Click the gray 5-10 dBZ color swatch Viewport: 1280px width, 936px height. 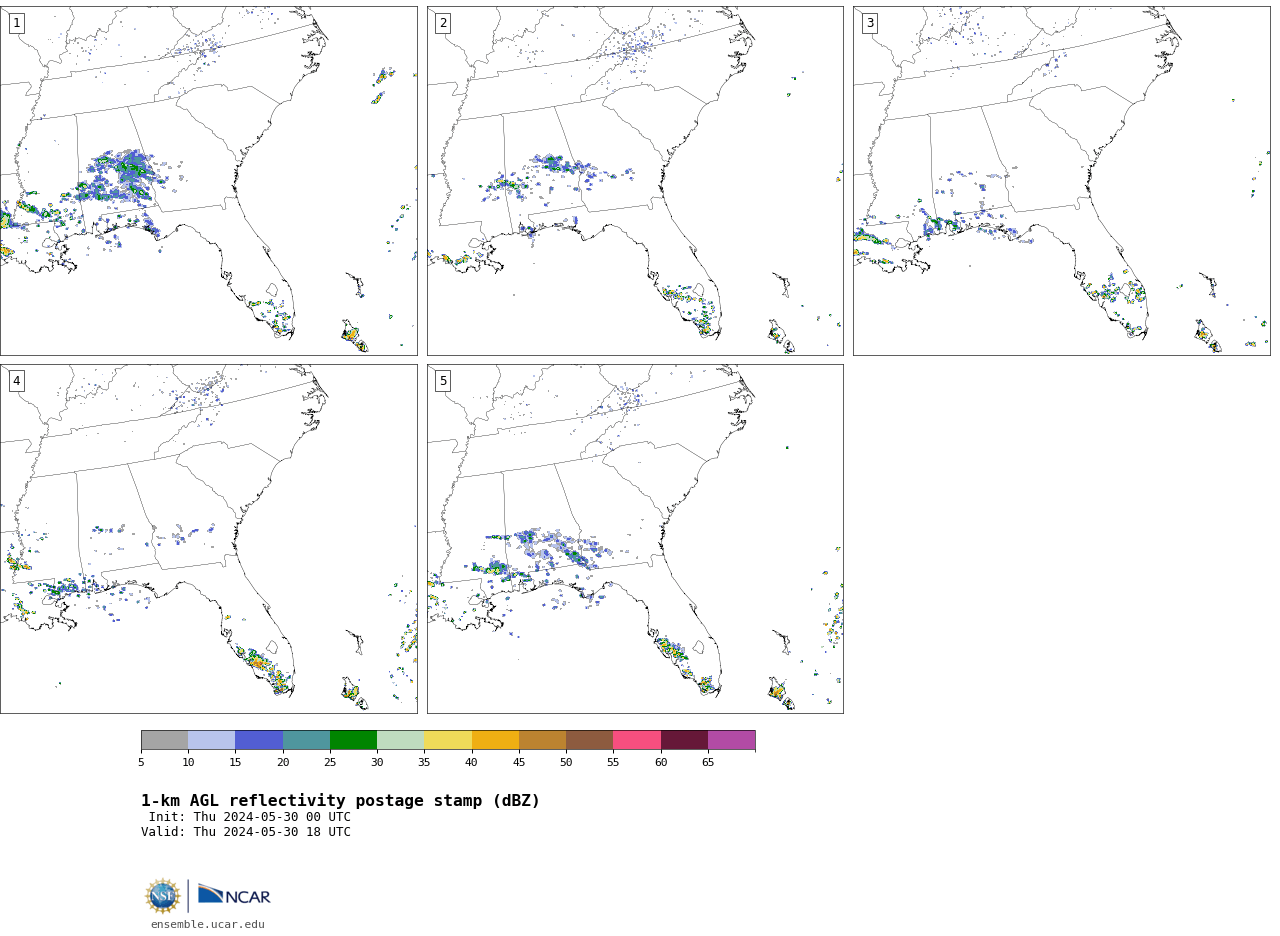[164, 740]
